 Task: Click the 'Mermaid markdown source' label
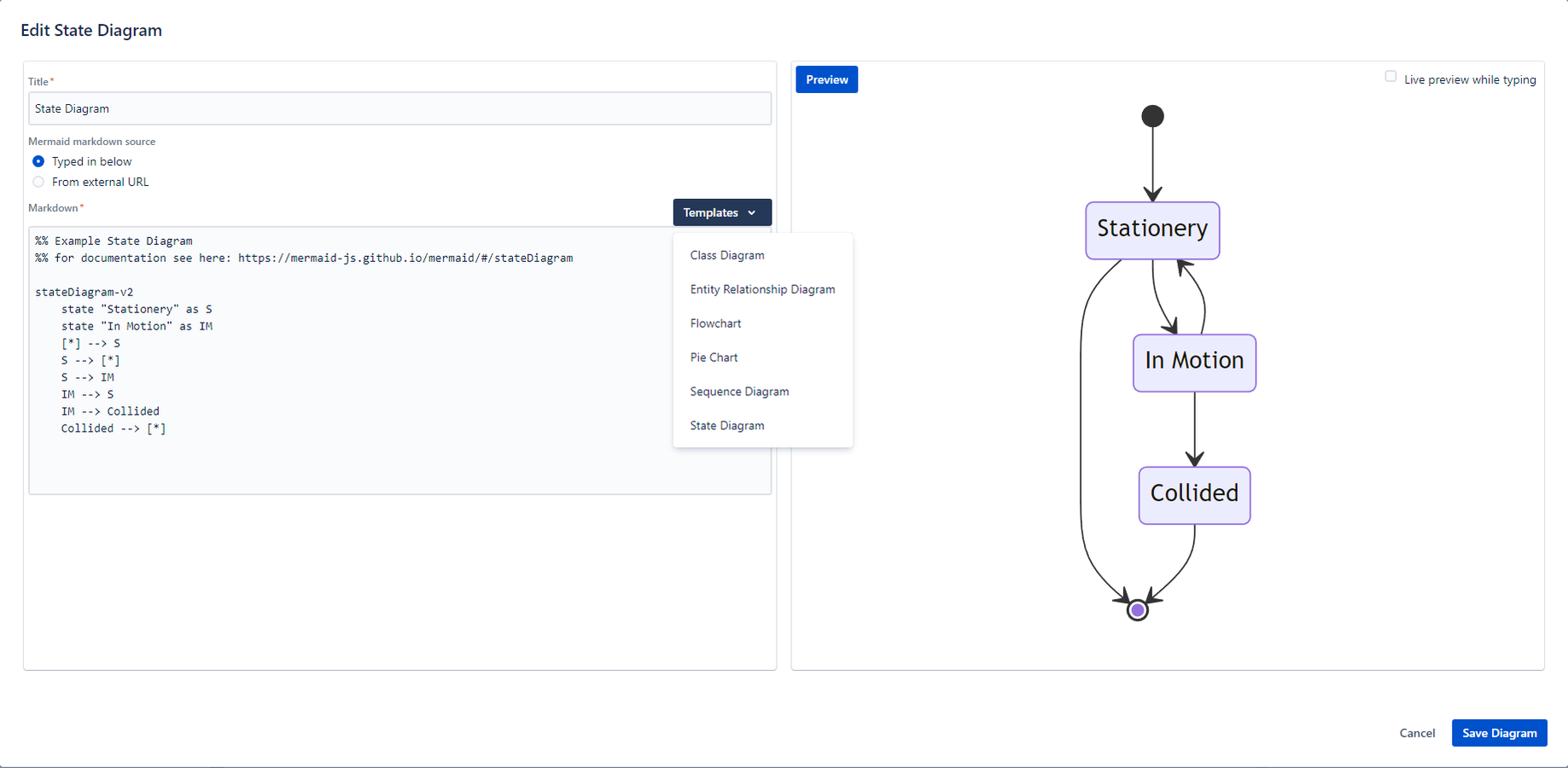pos(92,142)
